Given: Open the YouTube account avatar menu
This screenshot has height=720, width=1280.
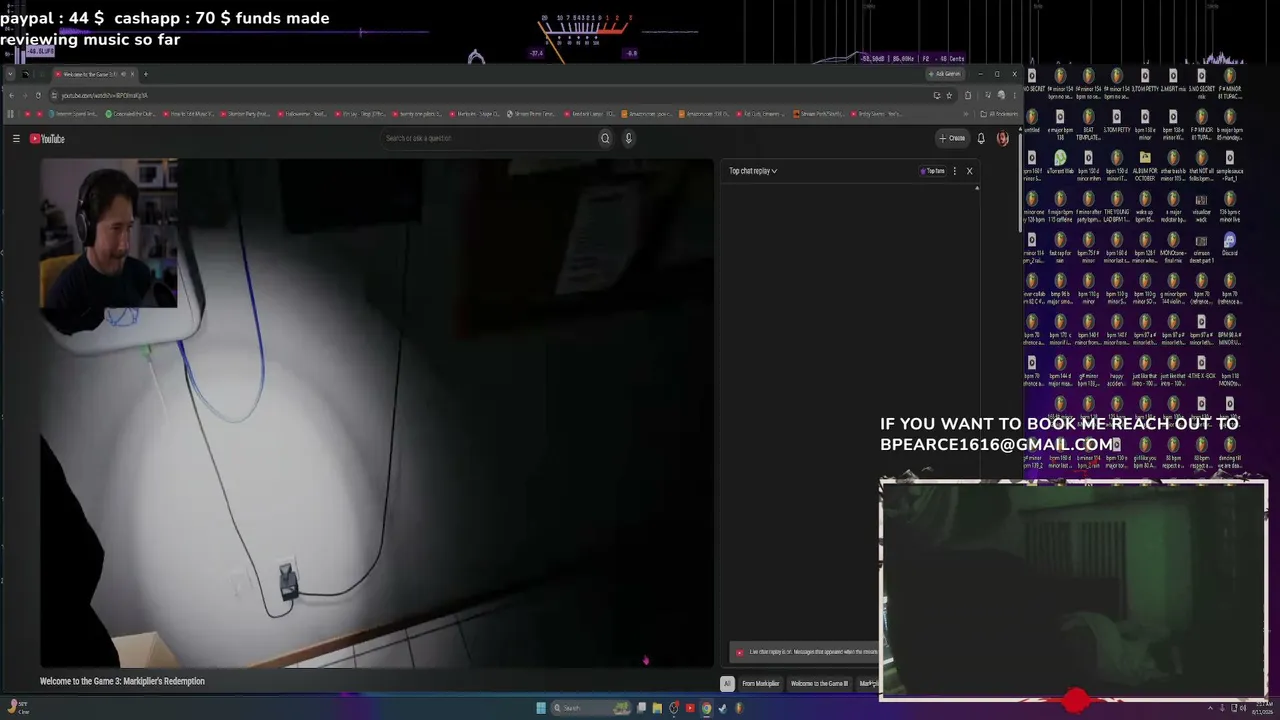Looking at the screenshot, I should coord(1003,138).
